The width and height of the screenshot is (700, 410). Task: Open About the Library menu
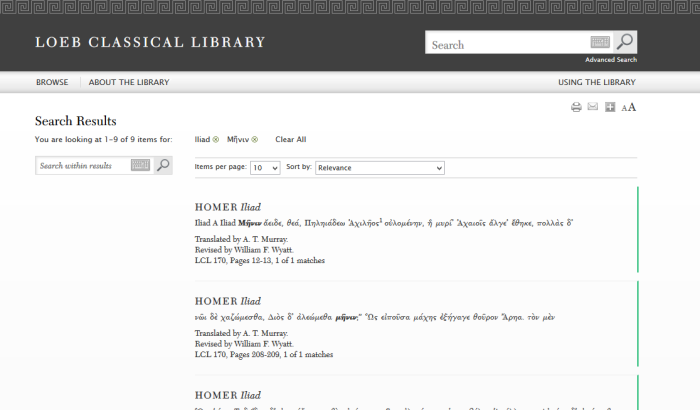129,82
